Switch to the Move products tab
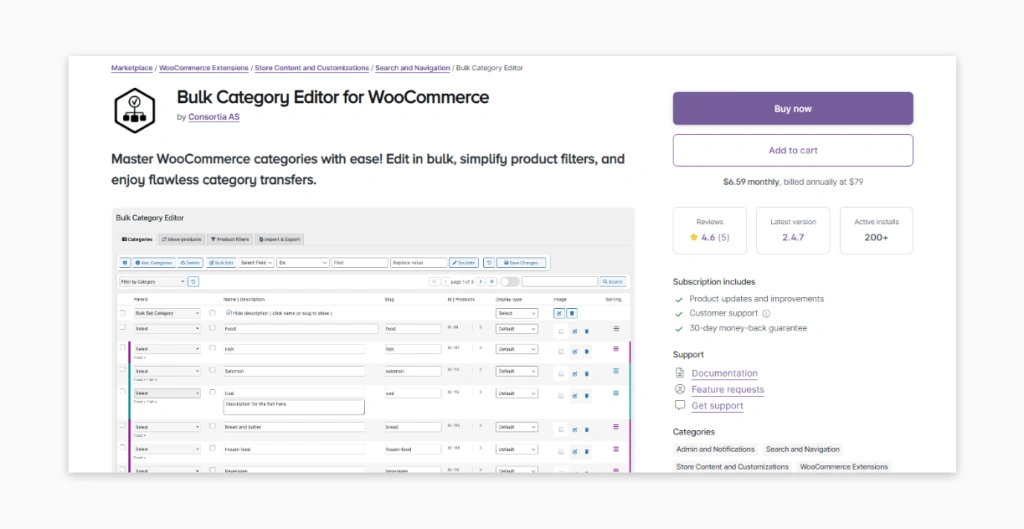 coord(182,240)
